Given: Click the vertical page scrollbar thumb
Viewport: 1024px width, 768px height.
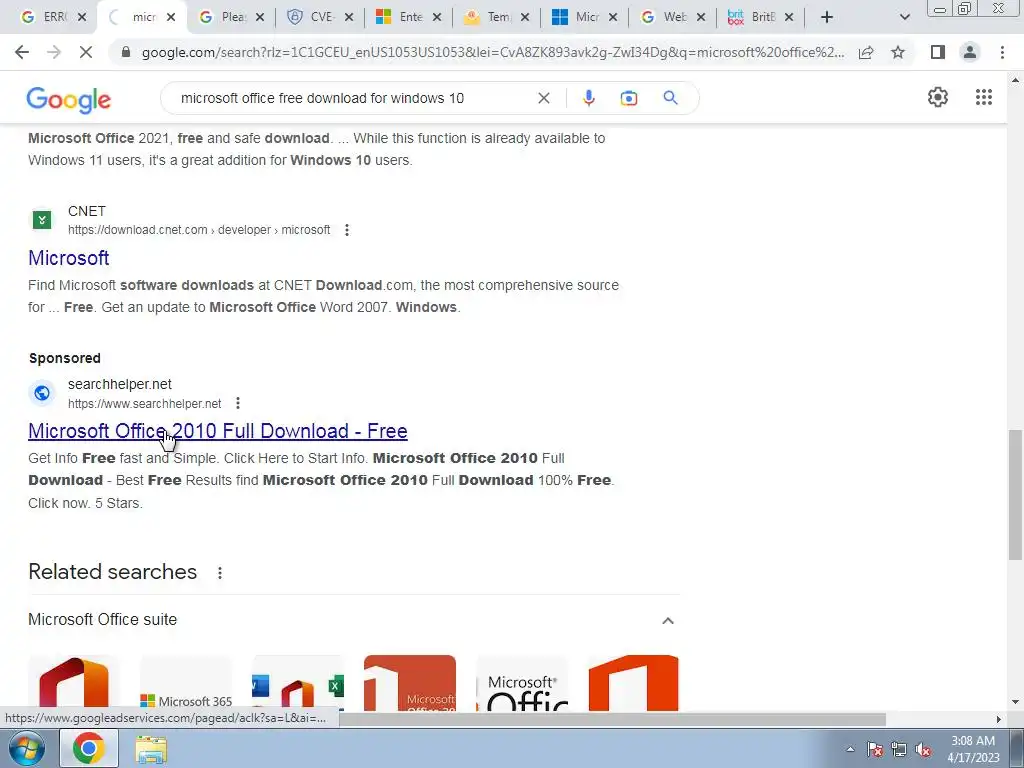Looking at the screenshot, I should click(1015, 494).
